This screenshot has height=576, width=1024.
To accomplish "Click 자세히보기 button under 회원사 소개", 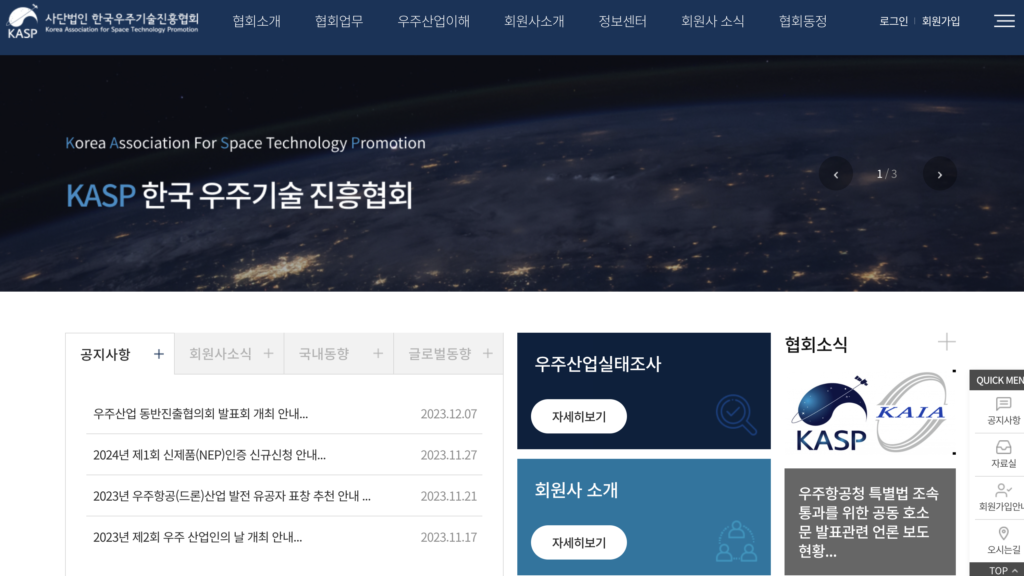I will (578, 542).
